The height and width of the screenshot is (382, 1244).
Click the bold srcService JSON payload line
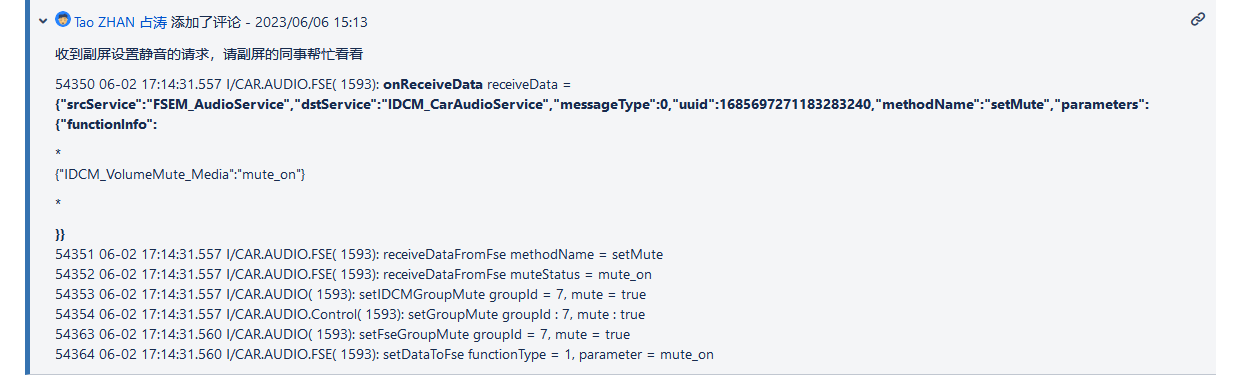point(602,105)
